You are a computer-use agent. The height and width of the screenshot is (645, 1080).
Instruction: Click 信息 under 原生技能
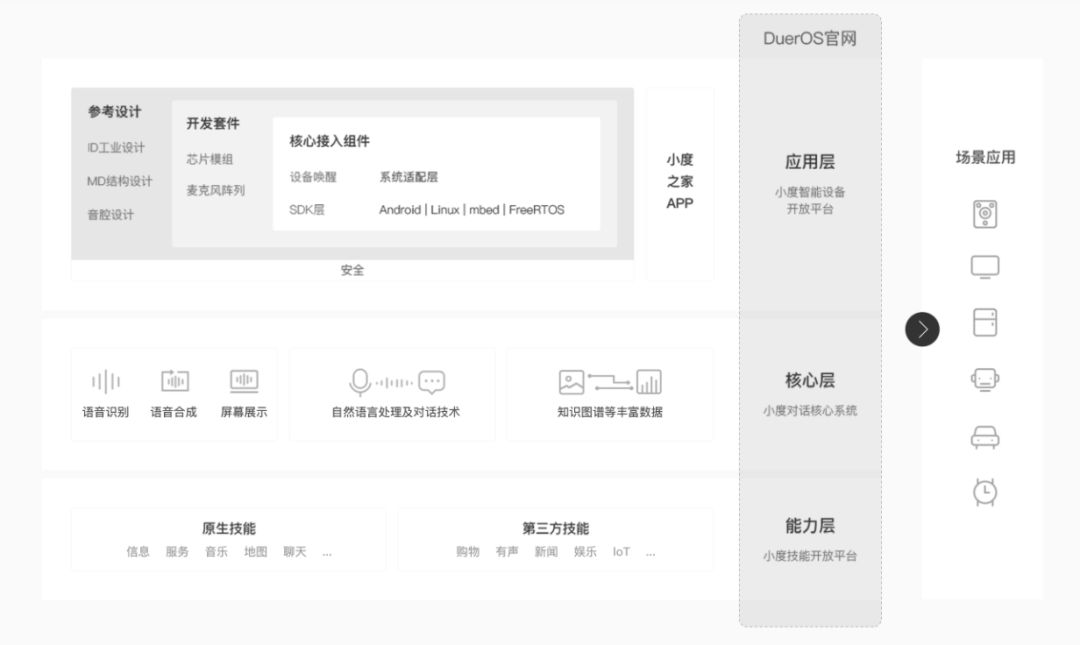click(x=138, y=552)
